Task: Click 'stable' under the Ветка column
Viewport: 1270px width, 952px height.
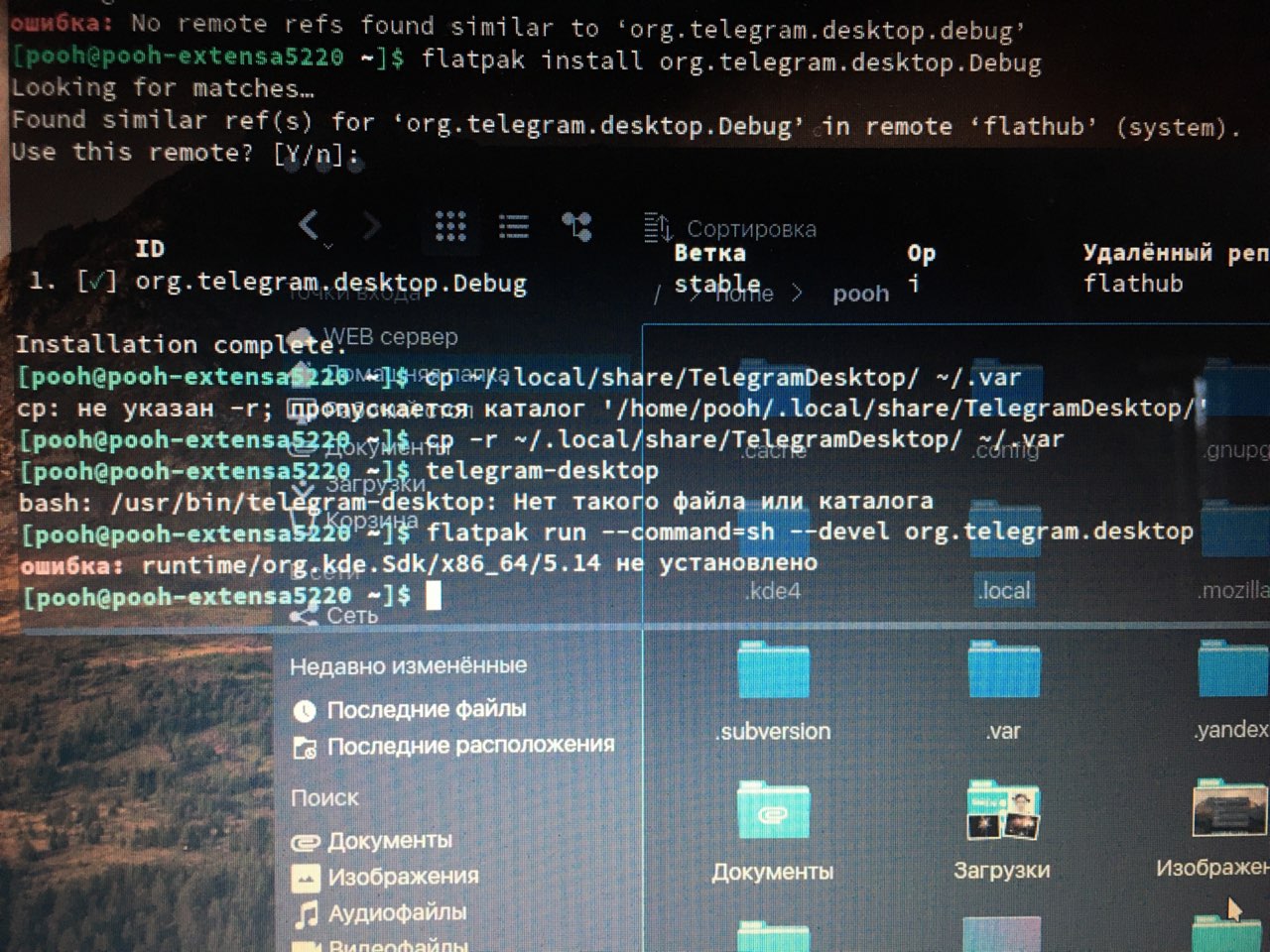Action: coord(716,284)
